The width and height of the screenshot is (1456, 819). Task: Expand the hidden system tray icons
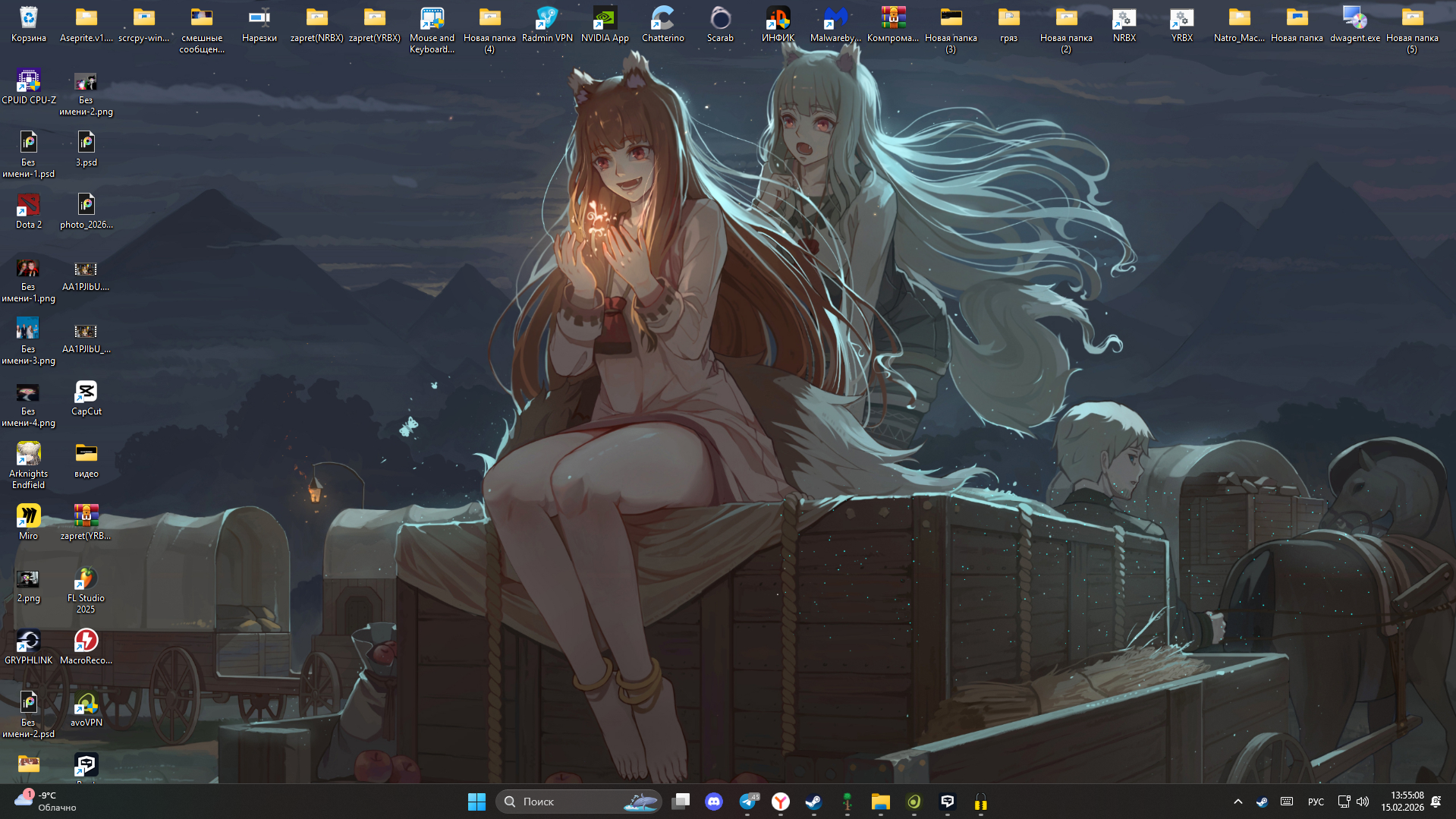pos(1238,802)
